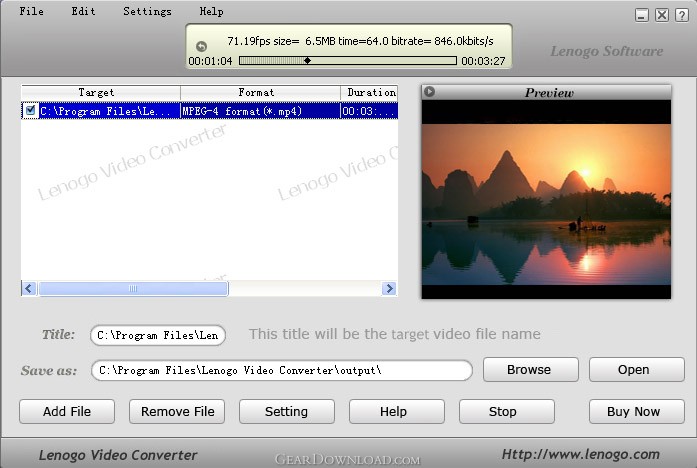Click the maximize window icon
Image resolution: width=697 pixels, height=468 pixels.
[x=662, y=15]
